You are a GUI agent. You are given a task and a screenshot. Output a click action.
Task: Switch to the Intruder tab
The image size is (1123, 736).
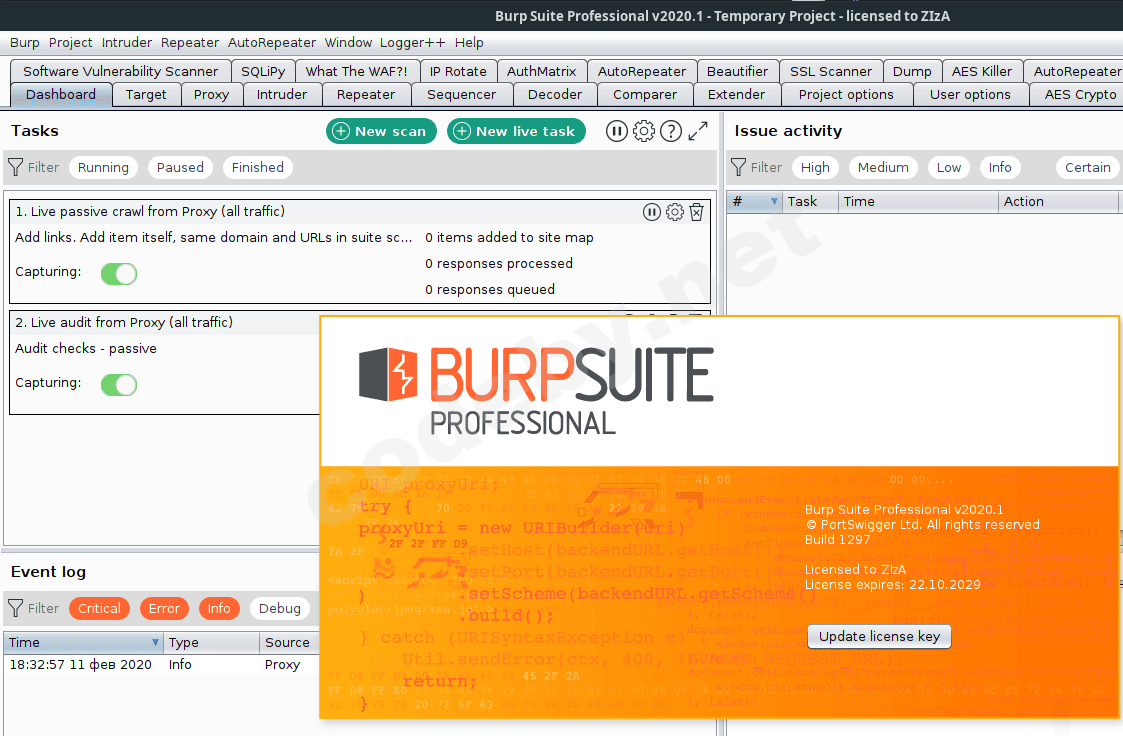[x=282, y=95]
